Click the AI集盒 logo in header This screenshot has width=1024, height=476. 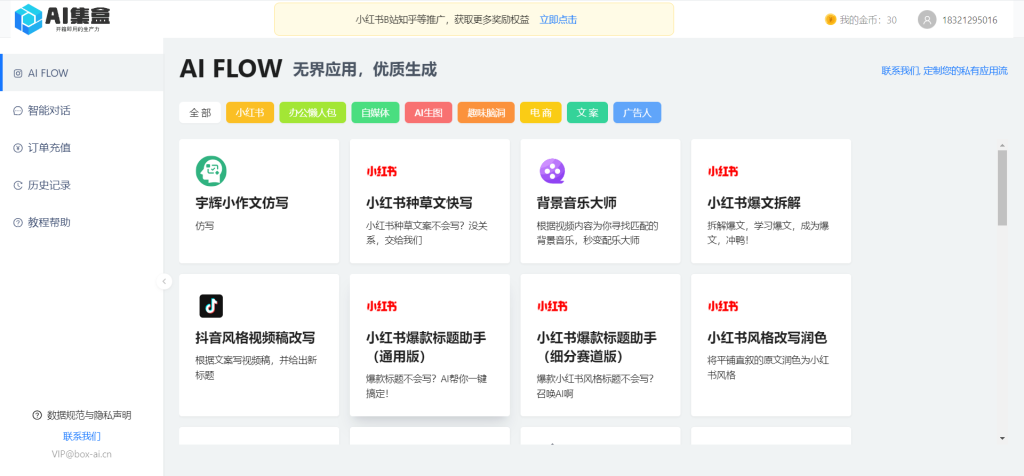click(60, 18)
